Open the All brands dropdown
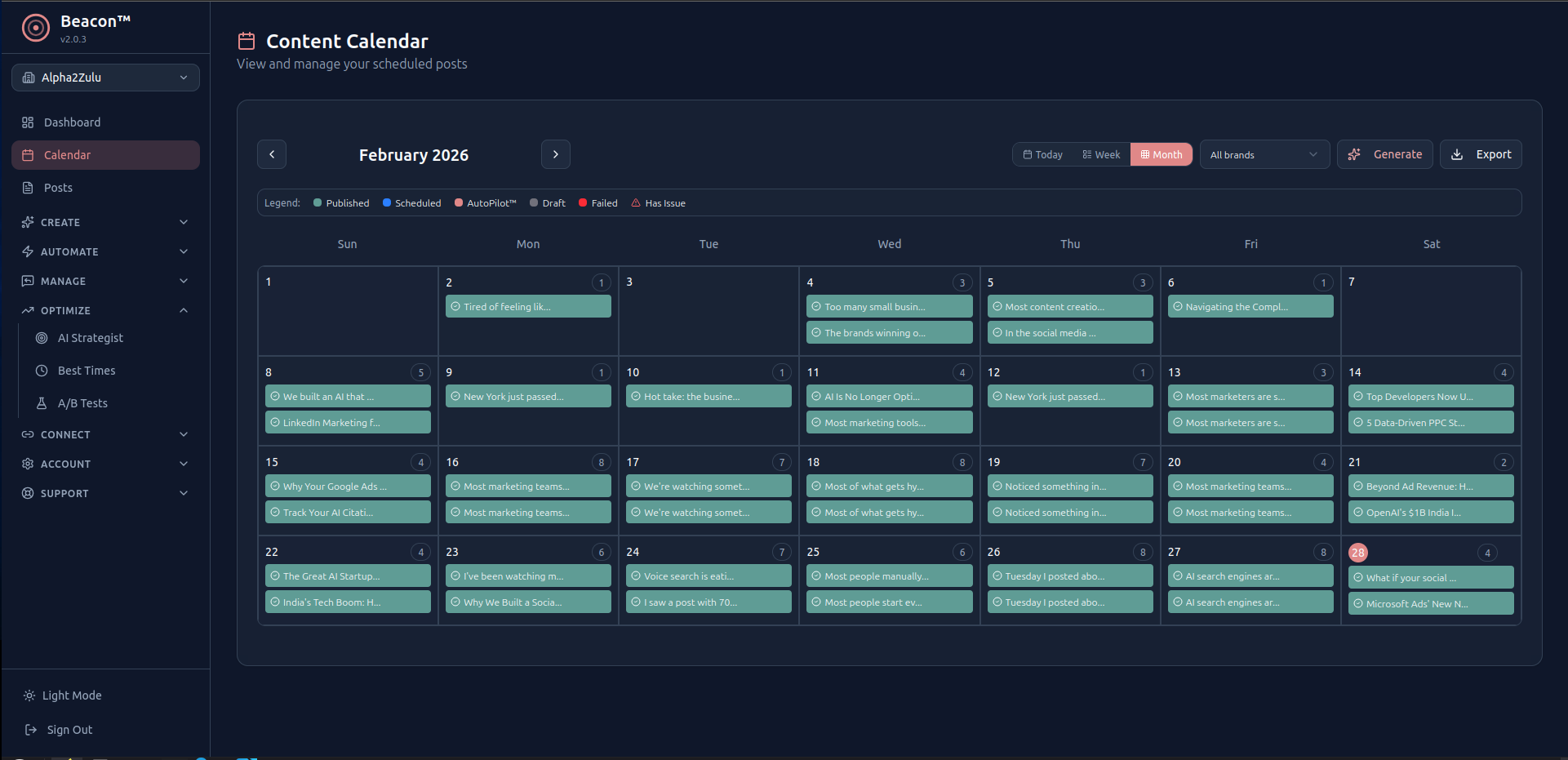The image size is (1568, 760). point(1264,154)
